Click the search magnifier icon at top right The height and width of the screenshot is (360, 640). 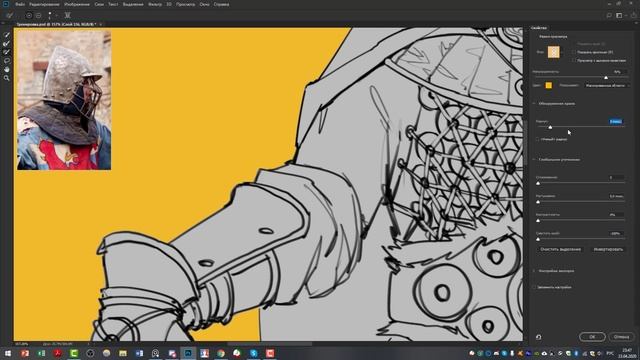point(609,16)
